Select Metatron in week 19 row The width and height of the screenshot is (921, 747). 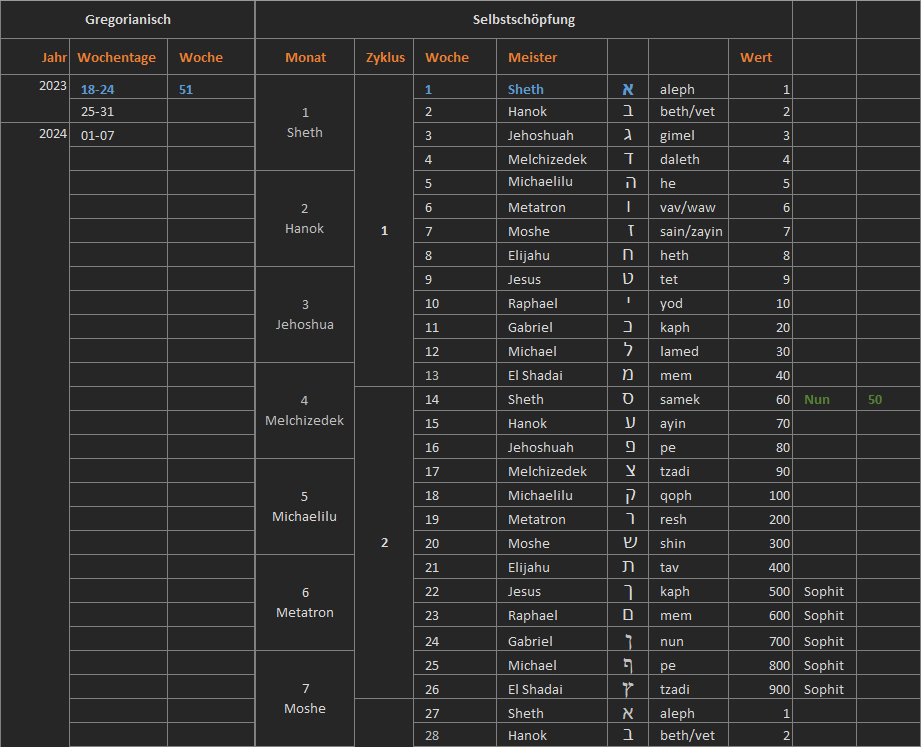(552, 519)
